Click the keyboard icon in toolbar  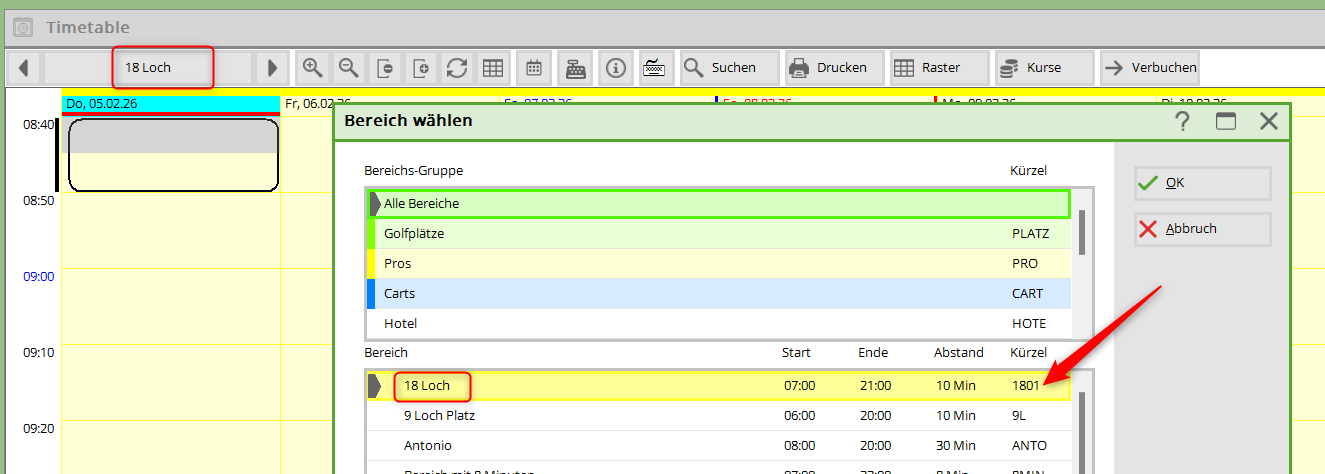[x=654, y=68]
